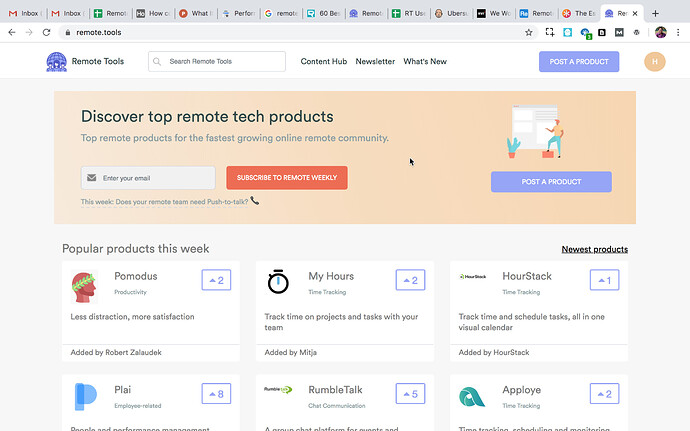The image size is (690, 431).
Task: Switch to the 'What I' browser tab
Action: 196,14
